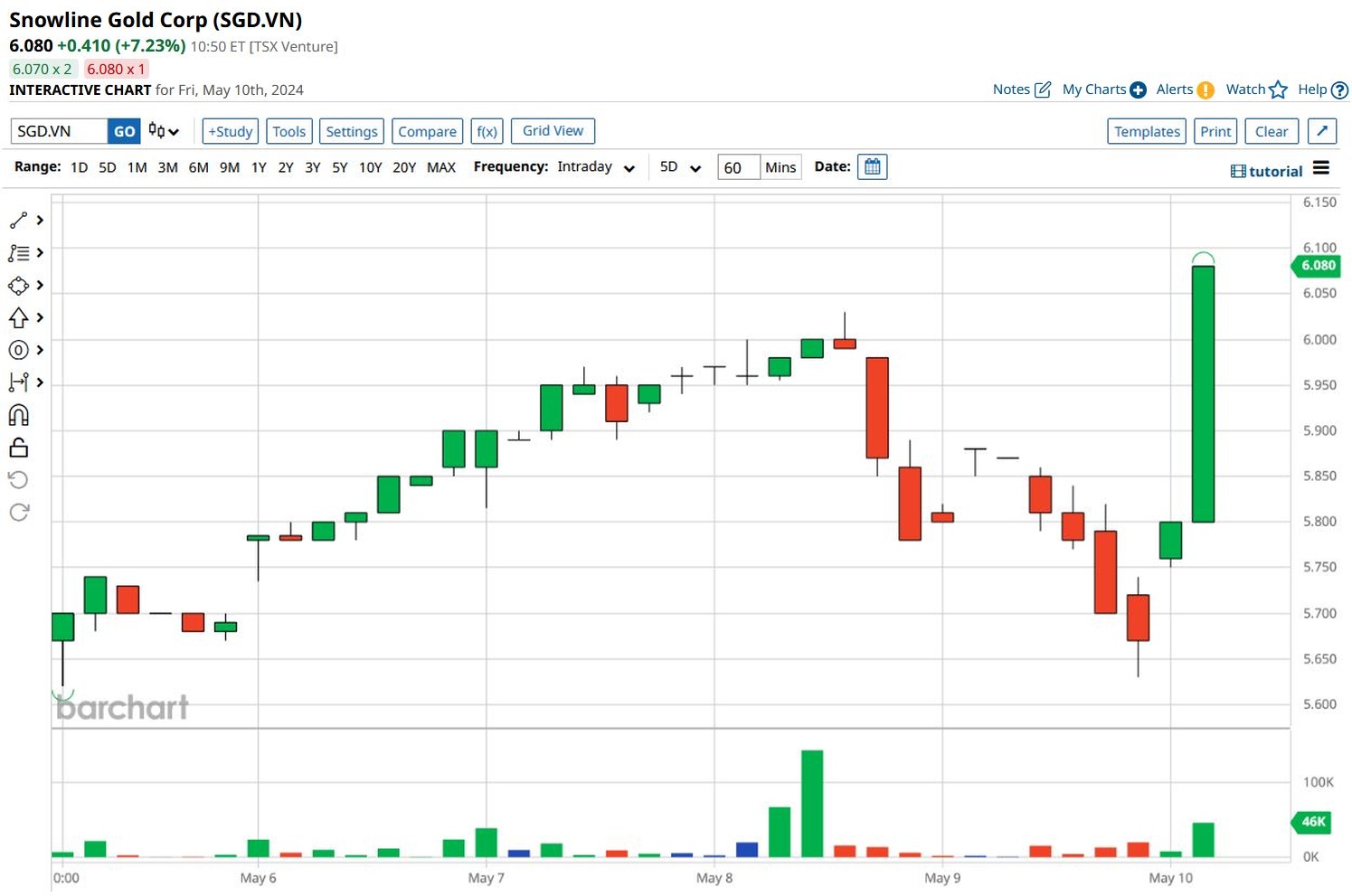Select the MAX range

pyautogui.click(x=441, y=167)
